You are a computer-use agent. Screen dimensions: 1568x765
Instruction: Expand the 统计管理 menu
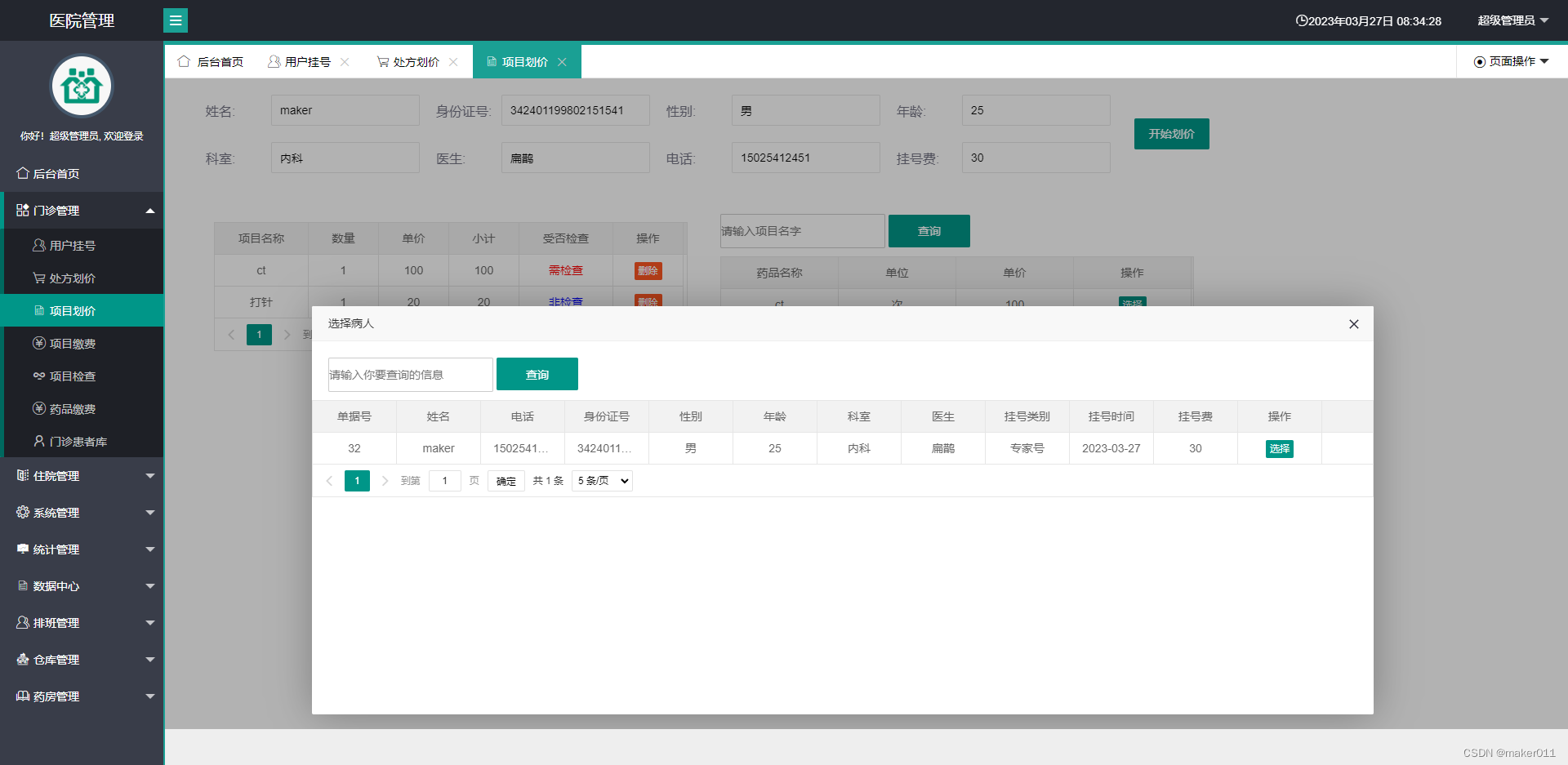82,549
